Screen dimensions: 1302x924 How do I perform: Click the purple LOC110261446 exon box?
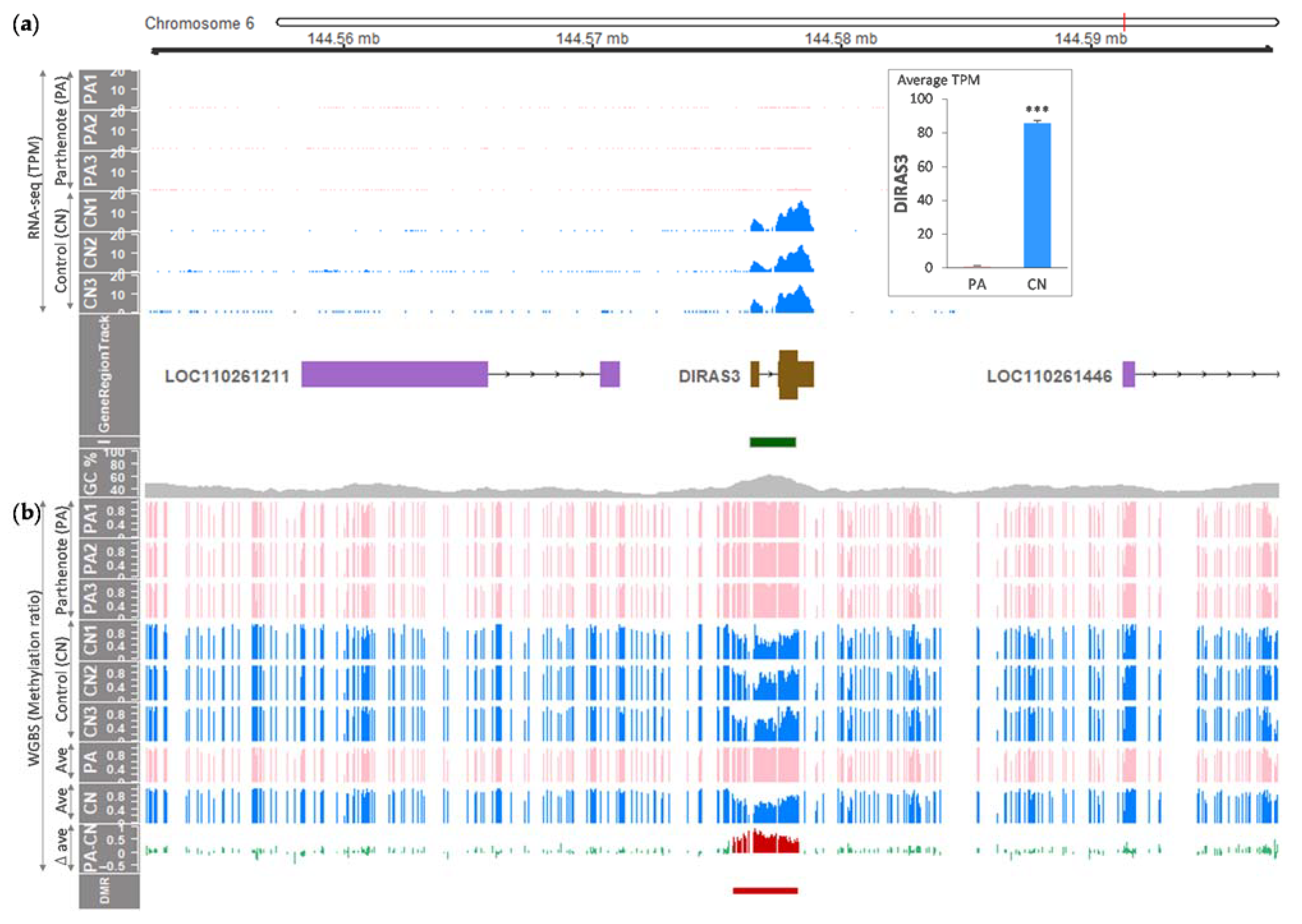(1128, 374)
